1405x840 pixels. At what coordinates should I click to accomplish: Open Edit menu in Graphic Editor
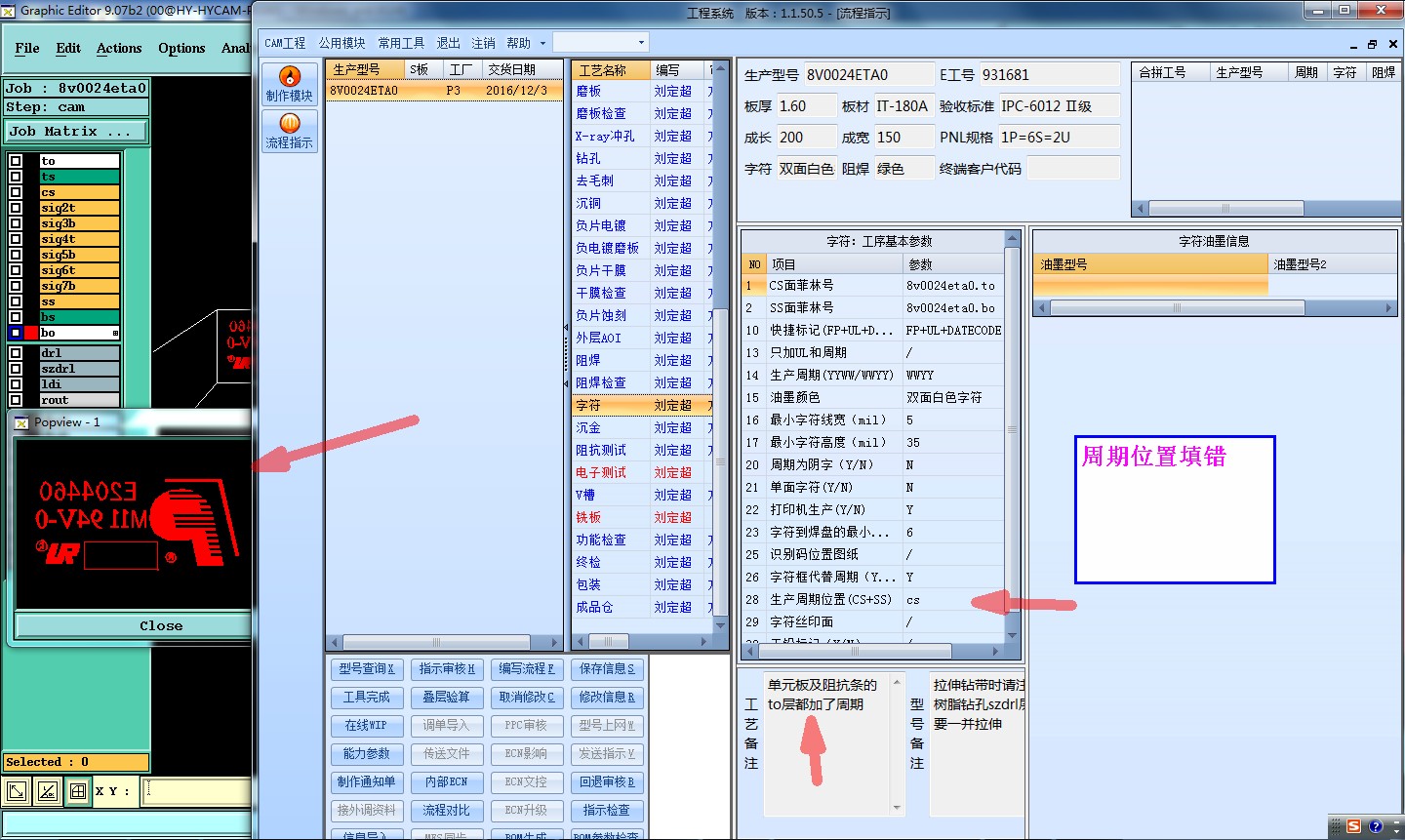coord(68,48)
